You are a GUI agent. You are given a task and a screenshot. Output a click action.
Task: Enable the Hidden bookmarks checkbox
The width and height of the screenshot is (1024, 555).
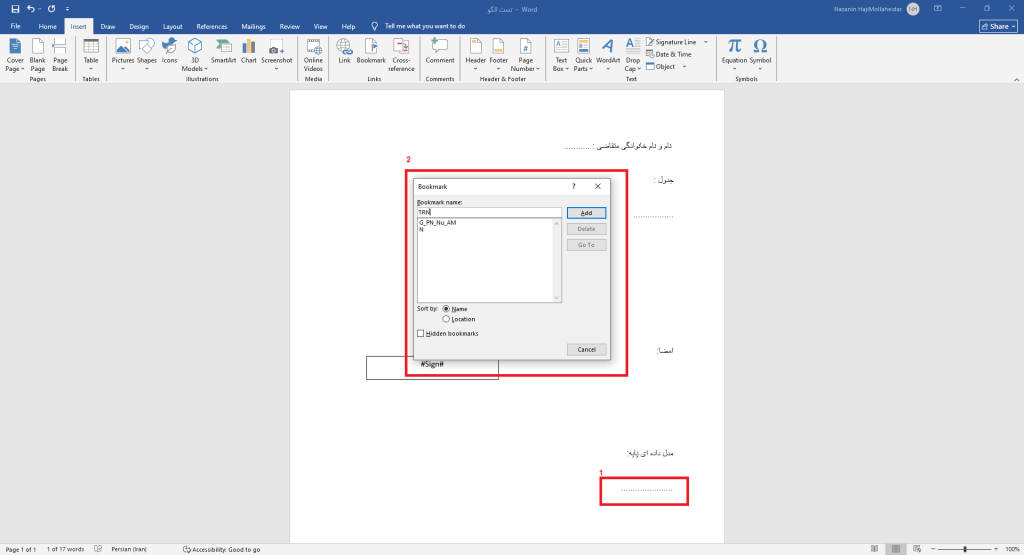(421, 333)
